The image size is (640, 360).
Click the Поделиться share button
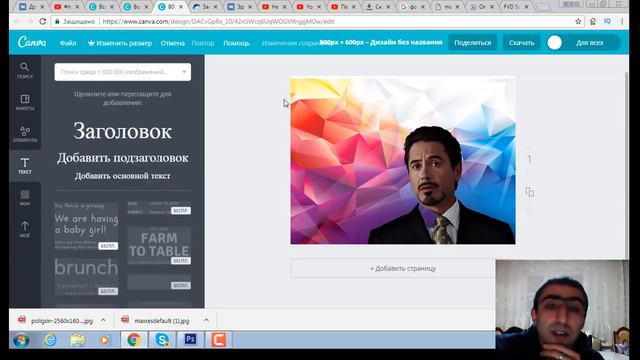[x=473, y=42]
